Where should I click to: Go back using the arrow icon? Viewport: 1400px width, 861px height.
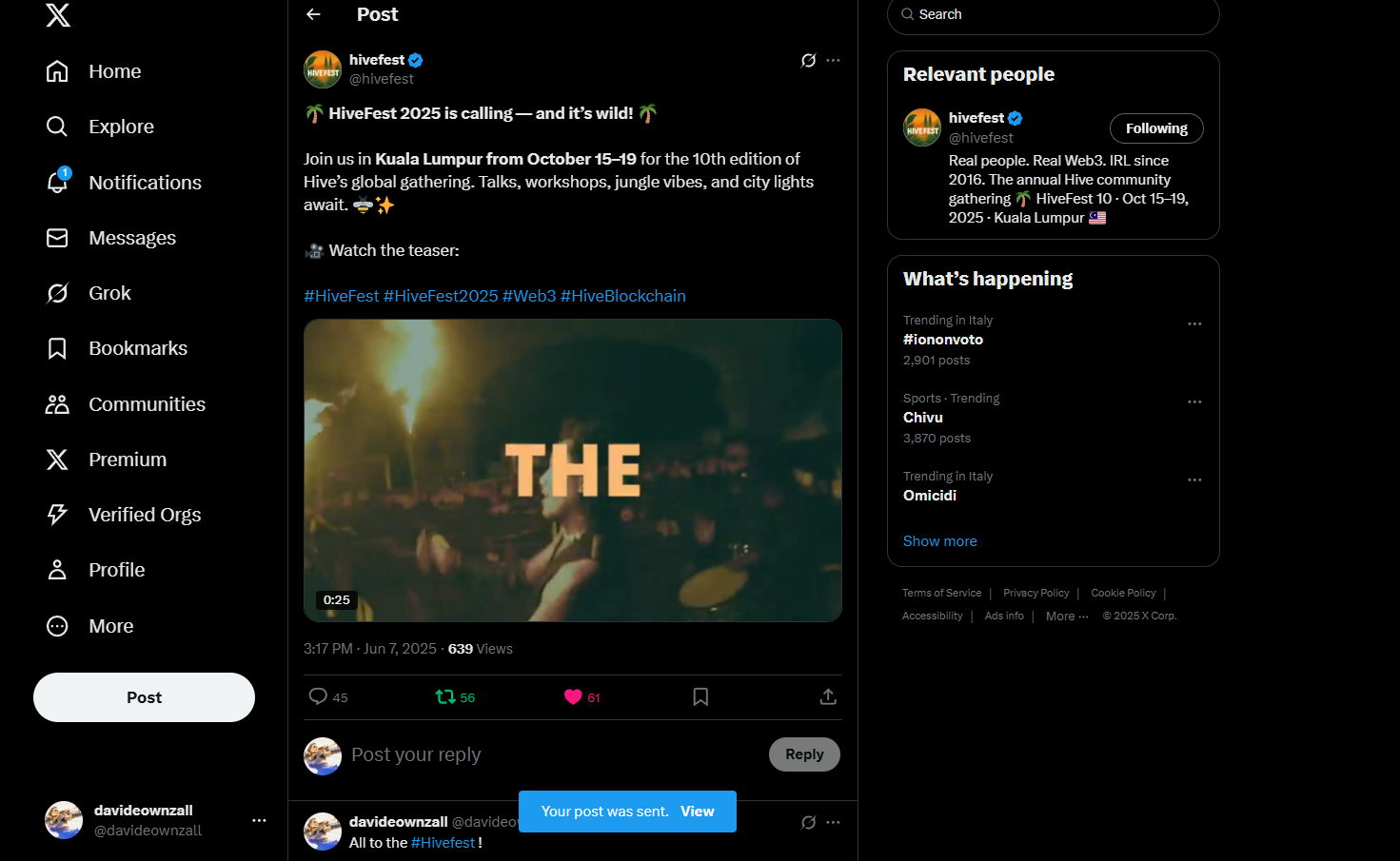tap(313, 14)
